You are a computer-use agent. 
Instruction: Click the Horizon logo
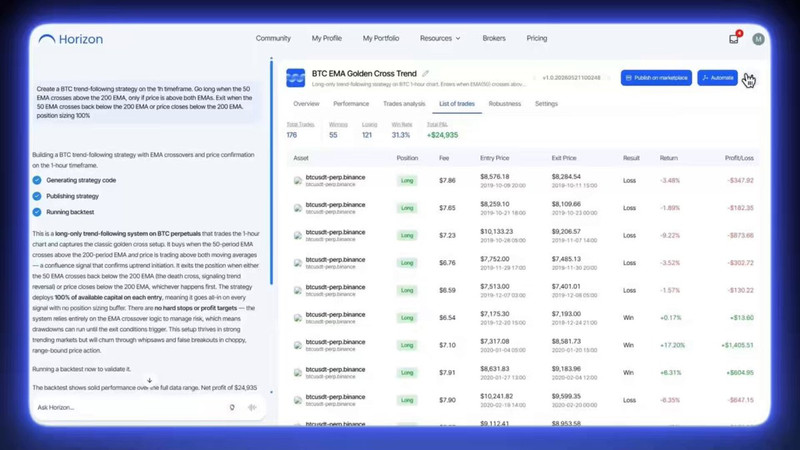pyautogui.click(x=71, y=39)
